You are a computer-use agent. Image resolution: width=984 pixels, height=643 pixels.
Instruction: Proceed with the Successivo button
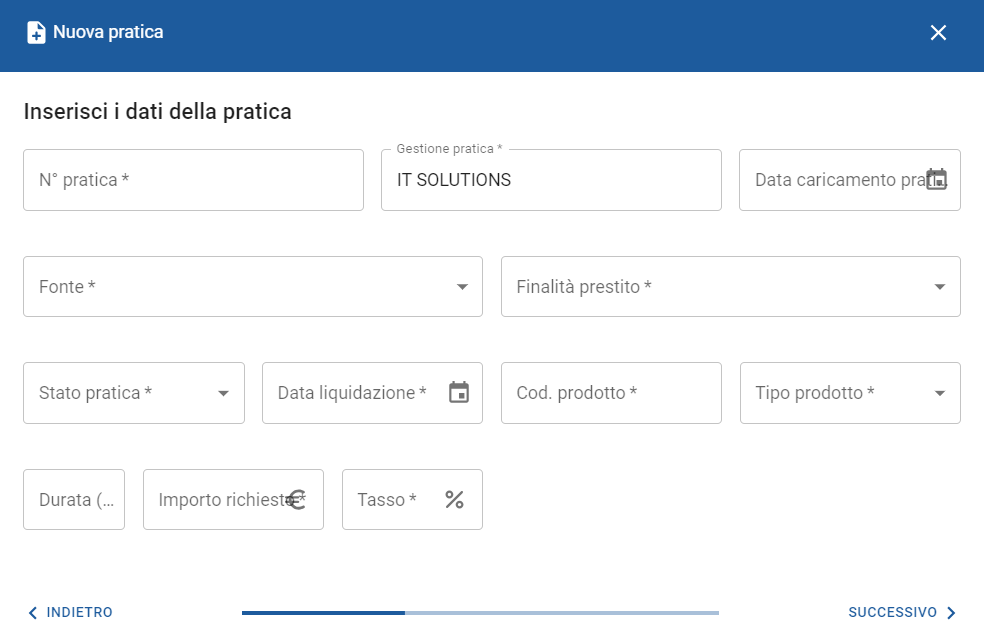pos(892,613)
